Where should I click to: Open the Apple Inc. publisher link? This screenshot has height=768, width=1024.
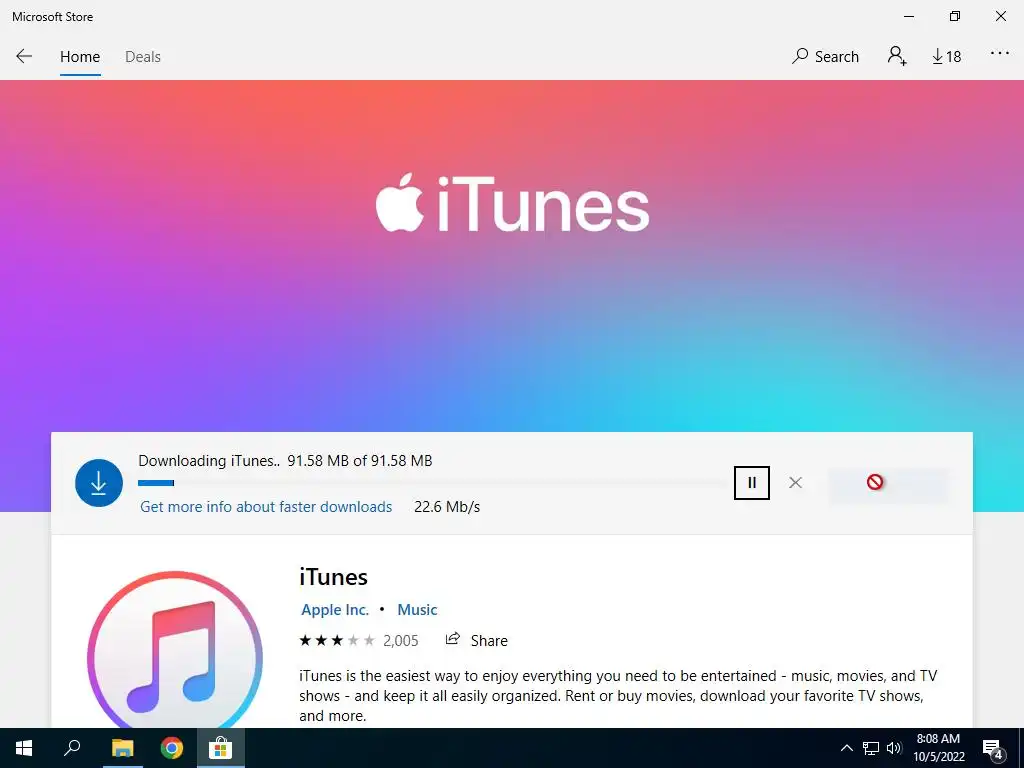pos(334,610)
